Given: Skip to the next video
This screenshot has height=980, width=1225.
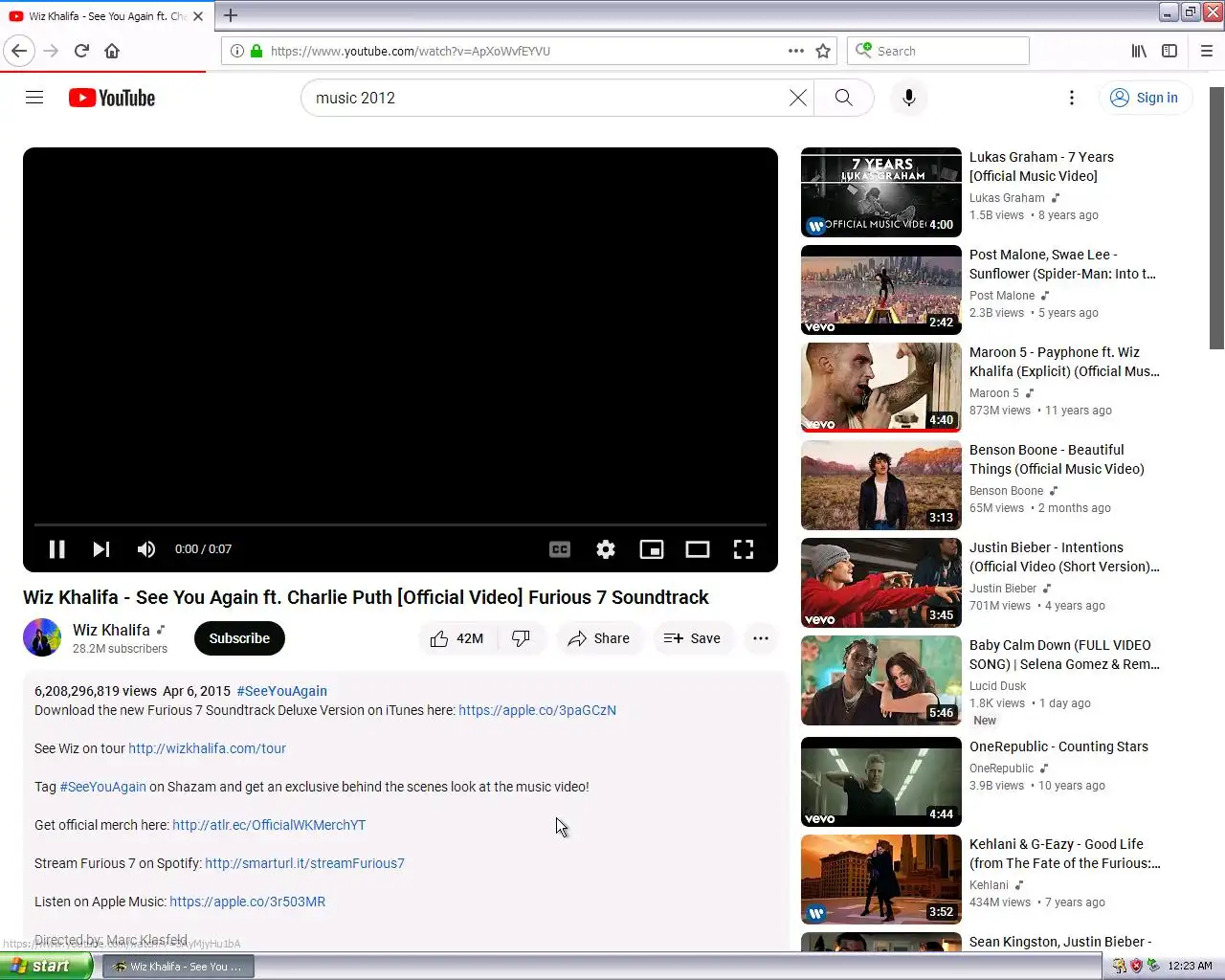Looking at the screenshot, I should pyautogui.click(x=100, y=549).
